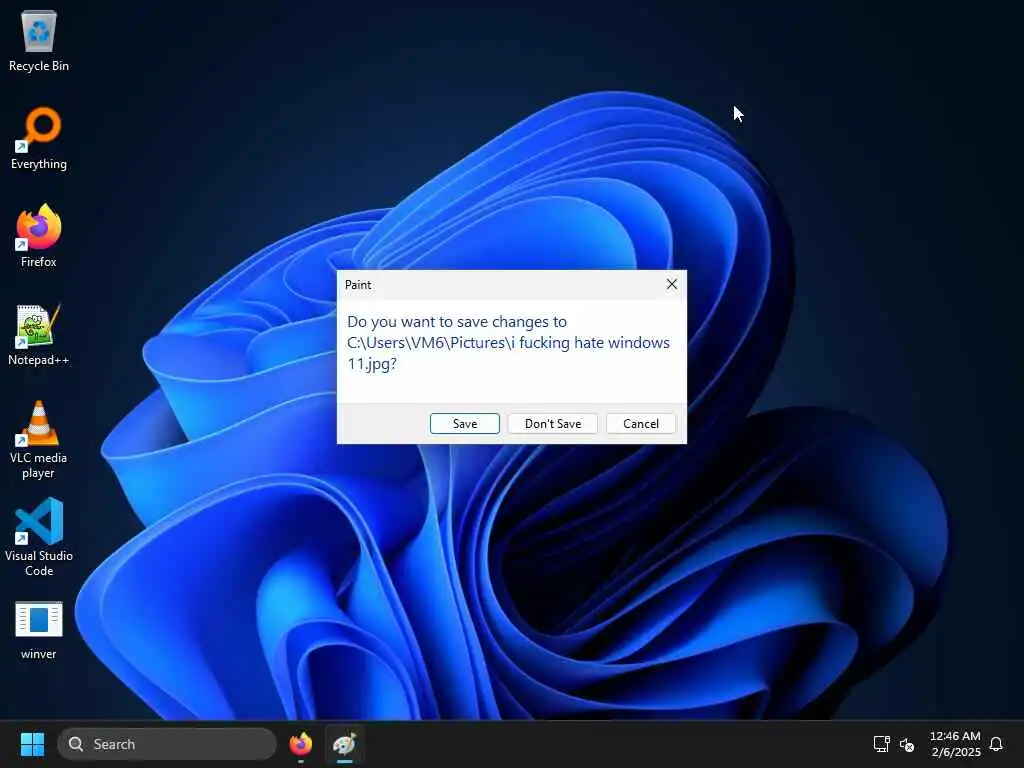This screenshot has height=768, width=1024.
Task: Open the clock showing 12:46 AM
Action: tap(955, 744)
